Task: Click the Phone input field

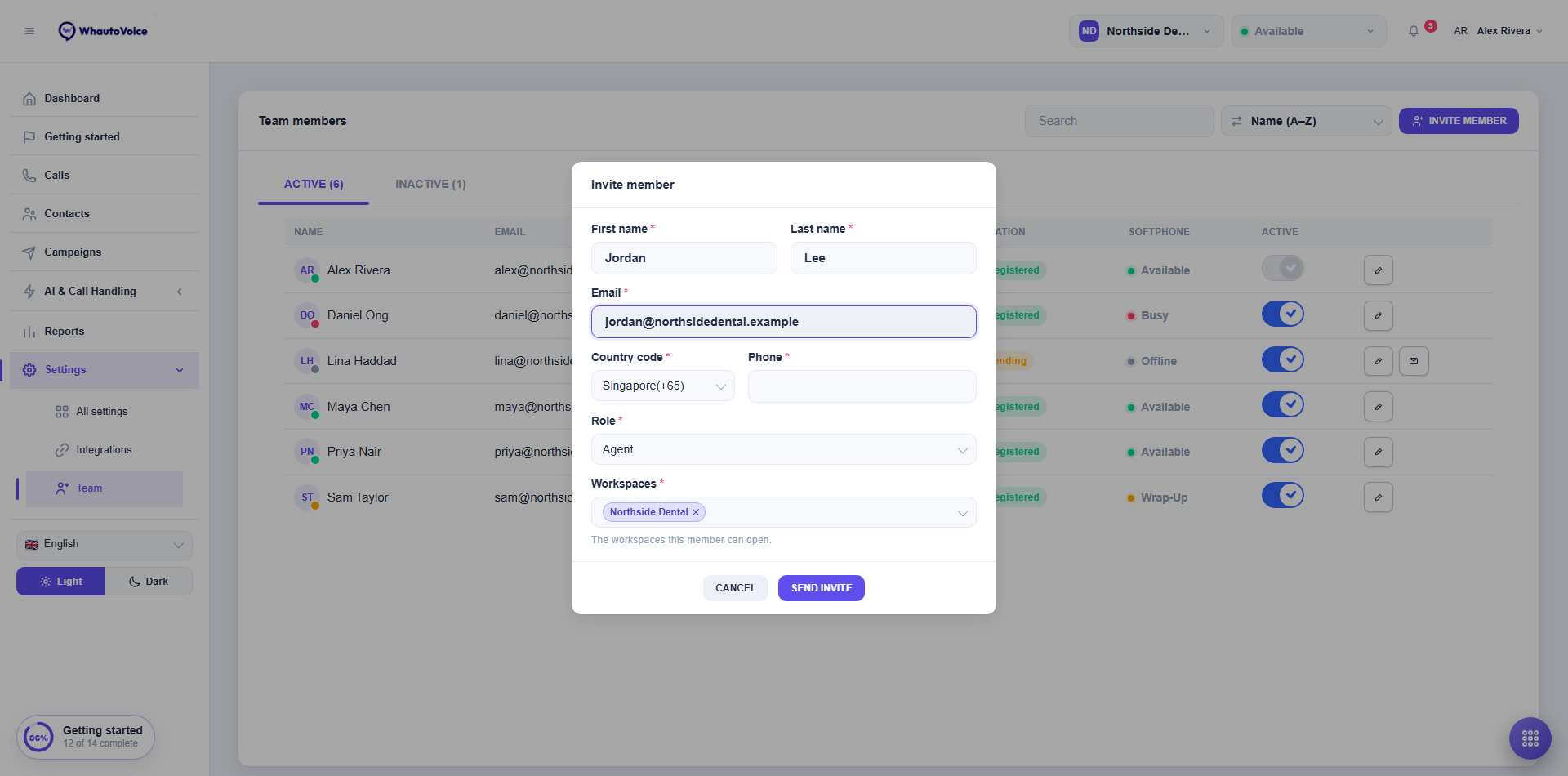Action: 862,386
